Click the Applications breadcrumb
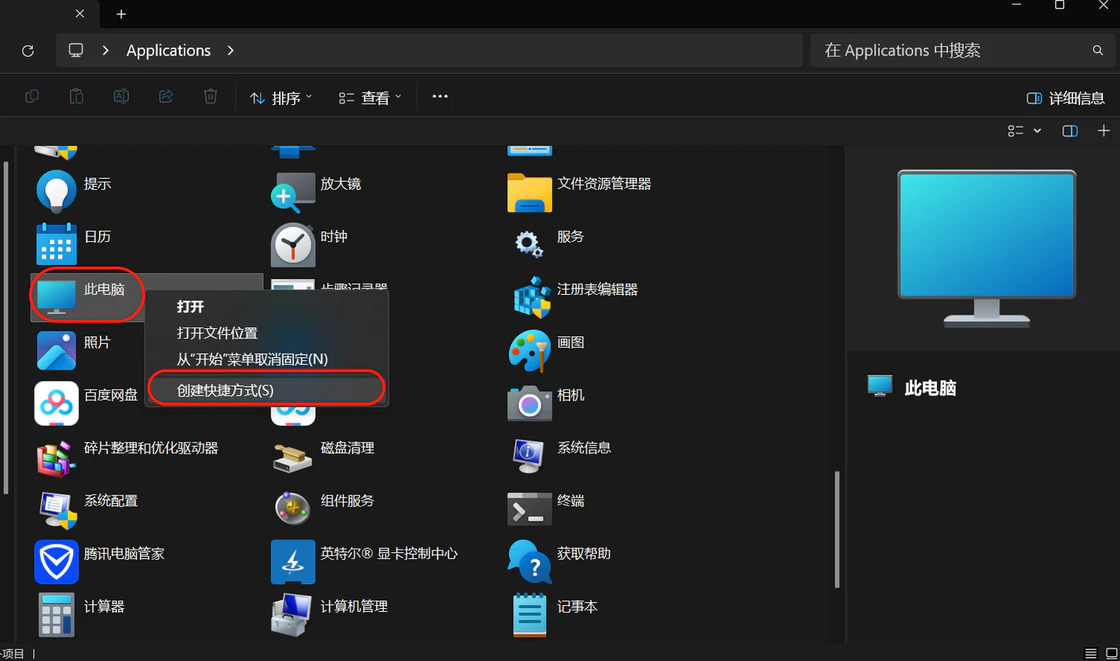This screenshot has height=661, width=1120. (x=169, y=51)
